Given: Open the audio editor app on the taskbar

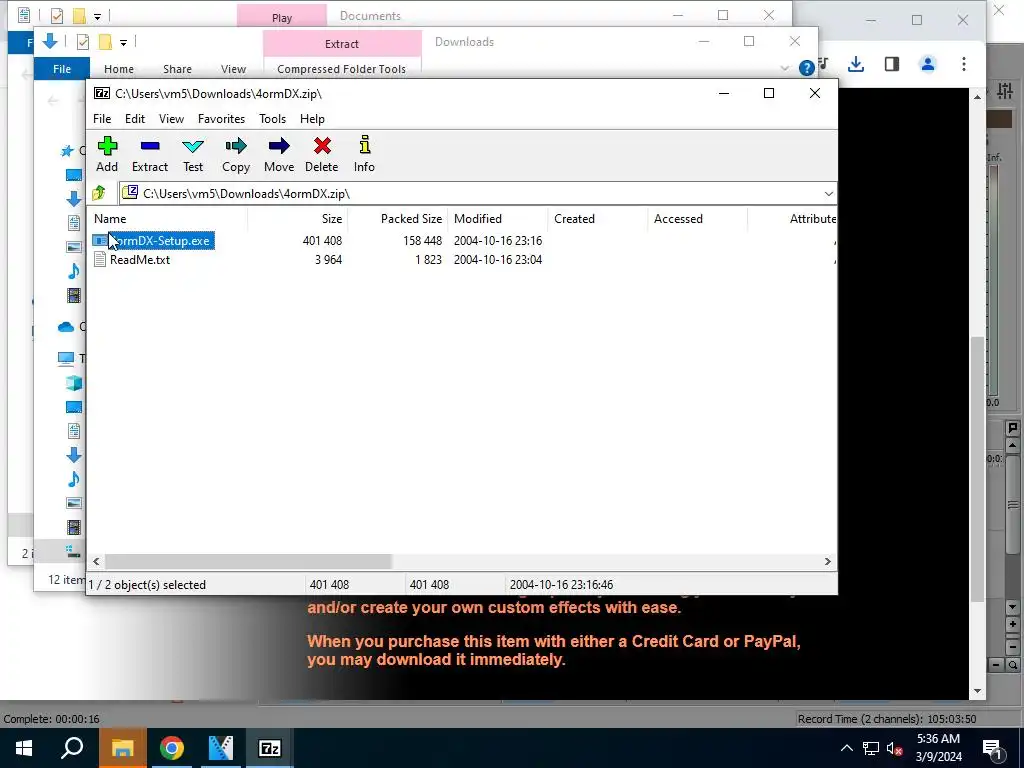Looking at the screenshot, I should [221, 748].
